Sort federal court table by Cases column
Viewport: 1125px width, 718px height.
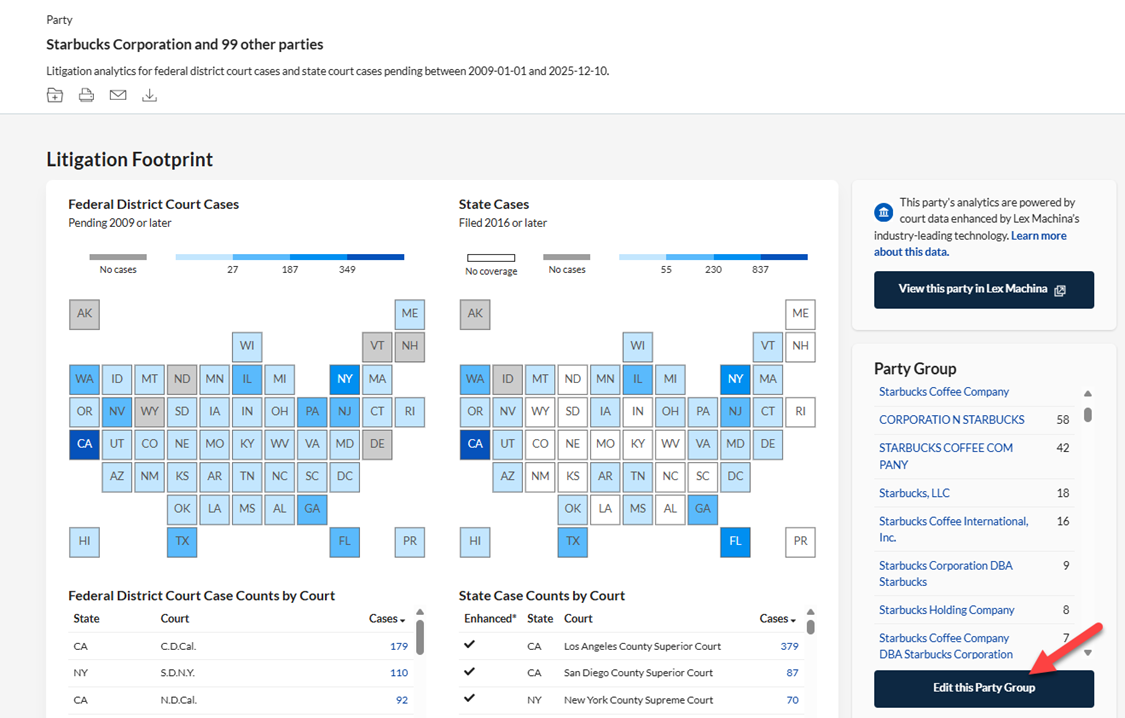[387, 619]
